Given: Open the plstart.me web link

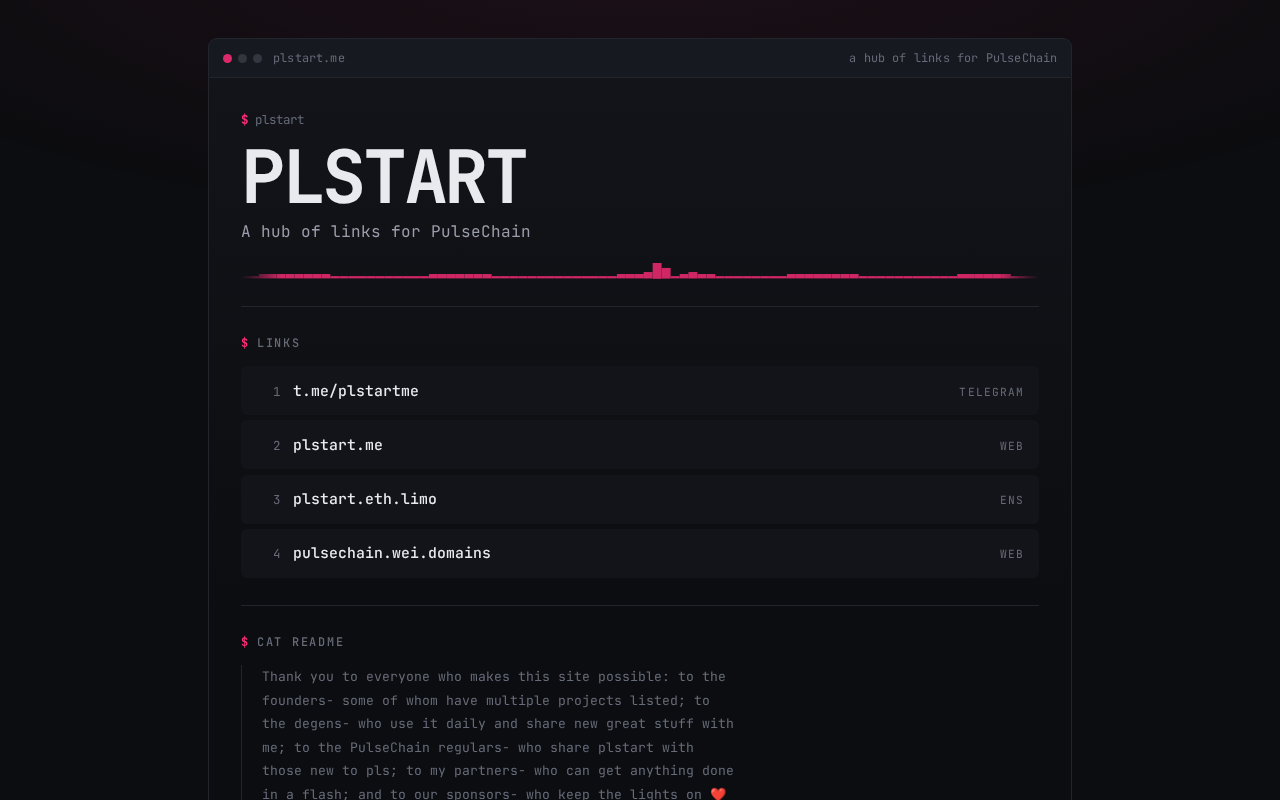Looking at the screenshot, I should pos(640,445).
